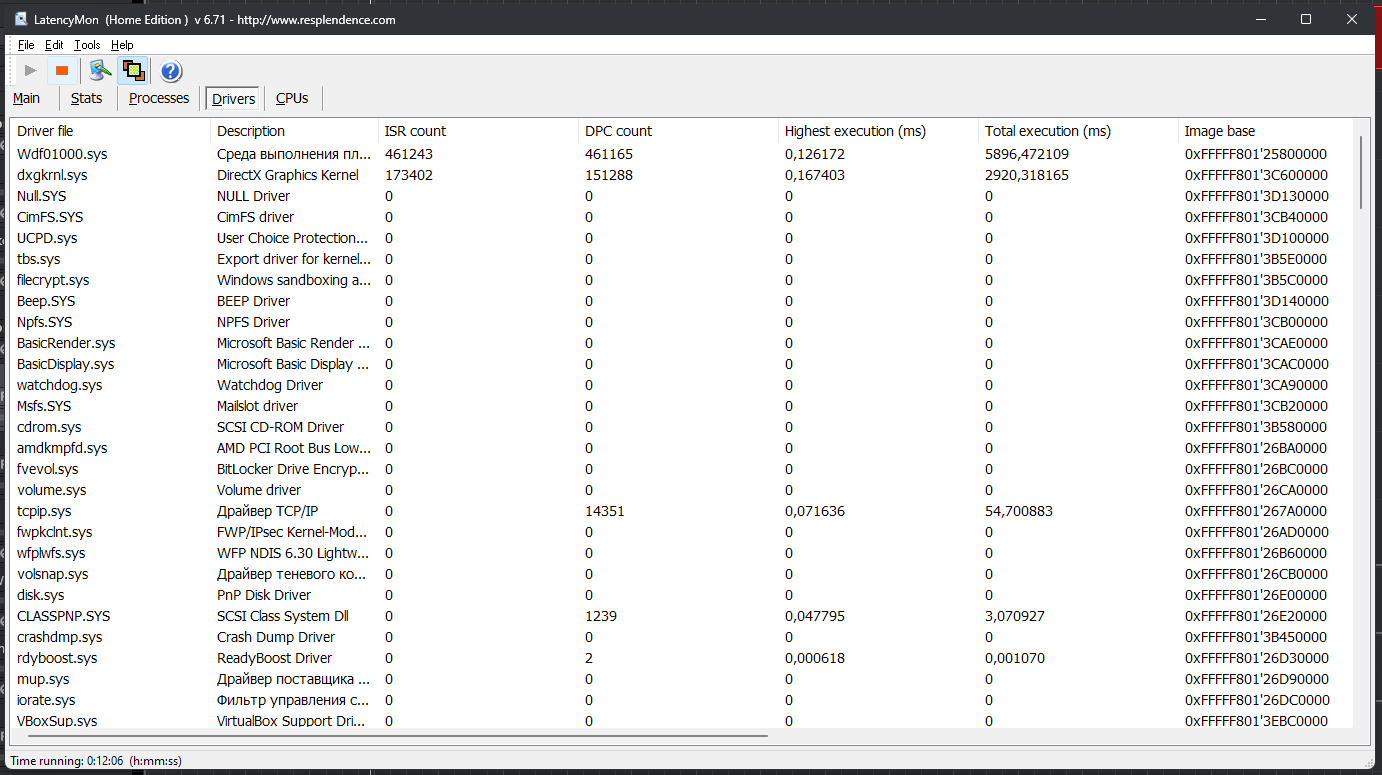Select the tbs.sys driver row
This screenshot has width=1382, height=775.
[x=681, y=259]
